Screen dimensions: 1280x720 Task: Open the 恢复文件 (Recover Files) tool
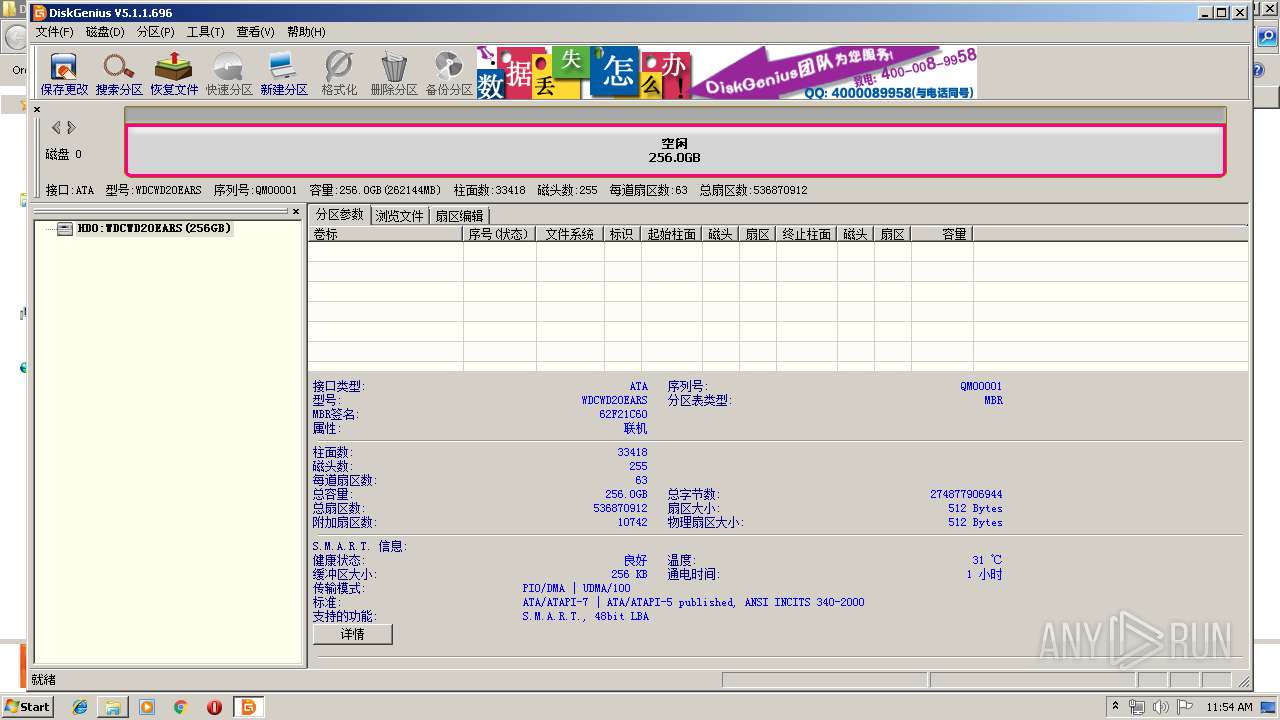tap(174, 73)
